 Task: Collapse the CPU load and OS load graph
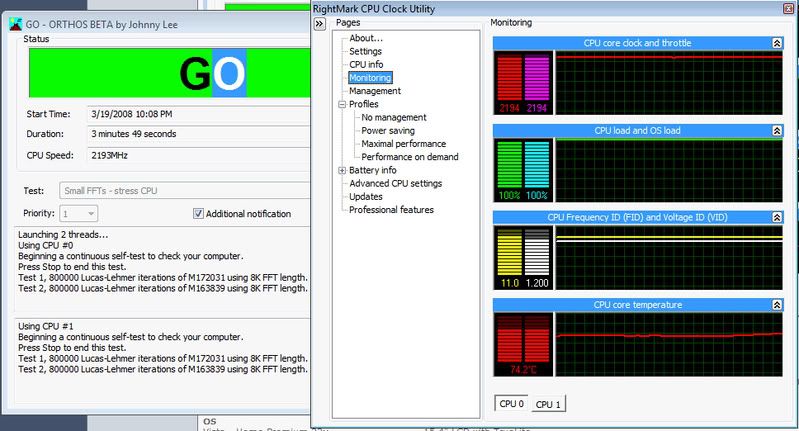click(777, 131)
